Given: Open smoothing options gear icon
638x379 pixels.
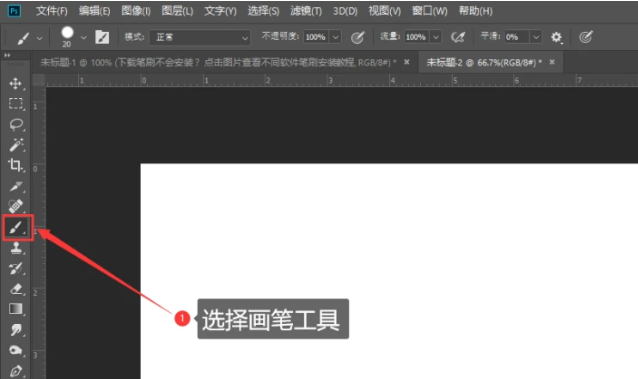Looking at the screenshot, I should pyautogui.click(x=556, y=37).
